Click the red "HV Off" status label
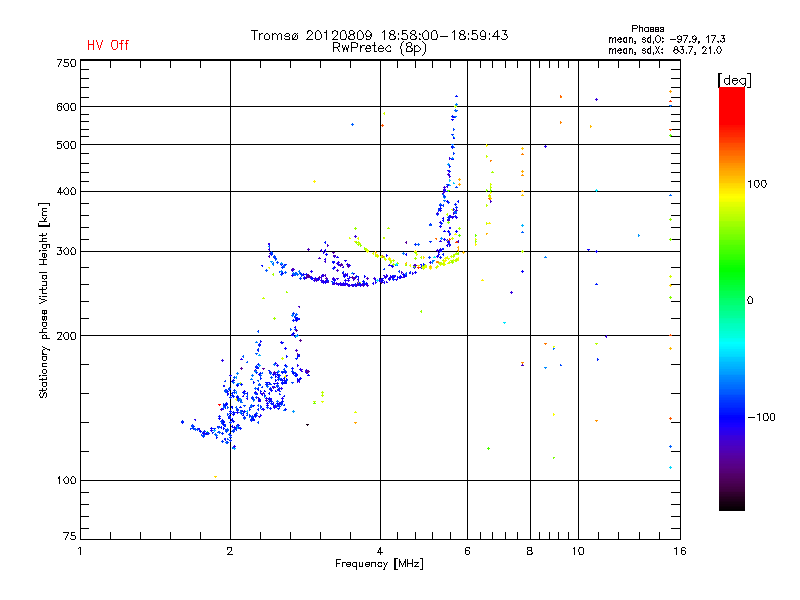 point(108,45)
